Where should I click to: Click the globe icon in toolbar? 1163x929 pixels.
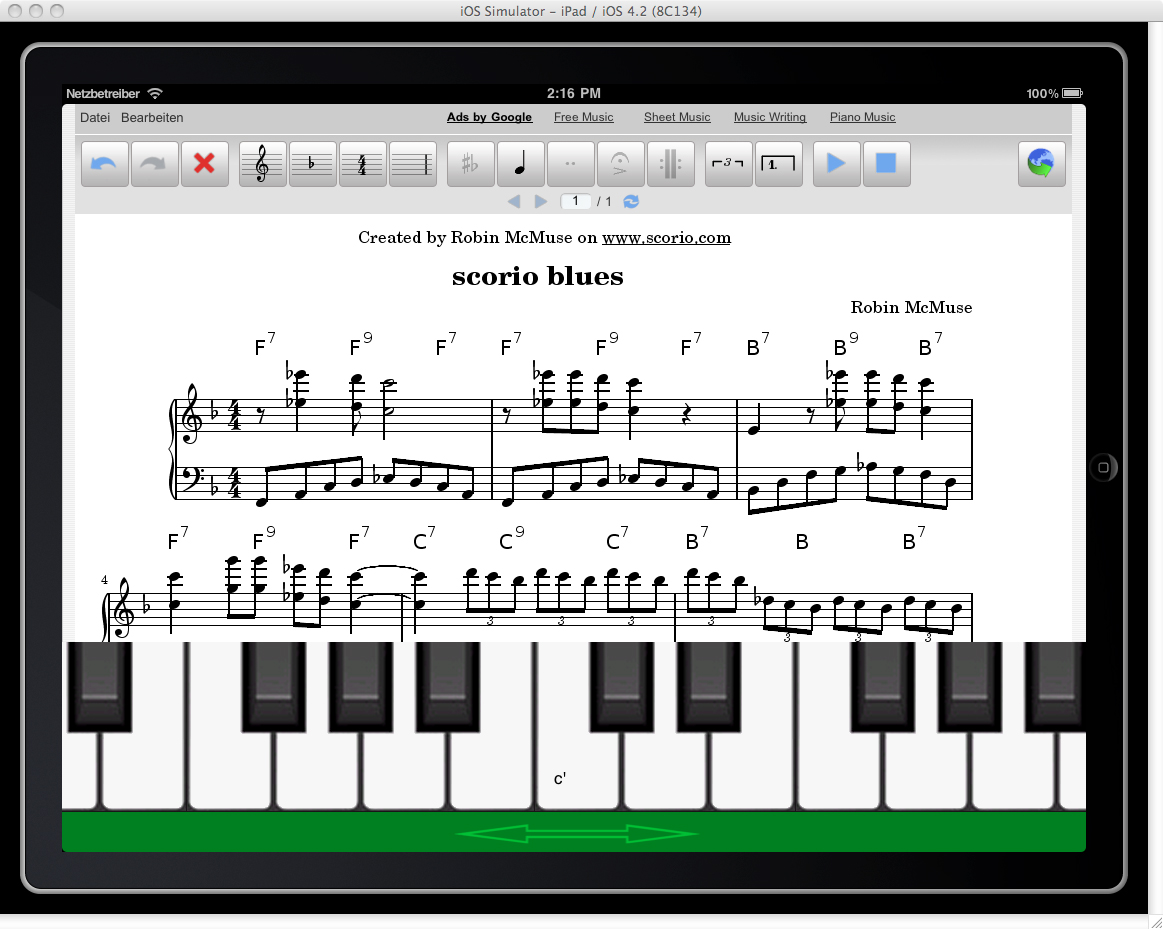(1042, 164)
